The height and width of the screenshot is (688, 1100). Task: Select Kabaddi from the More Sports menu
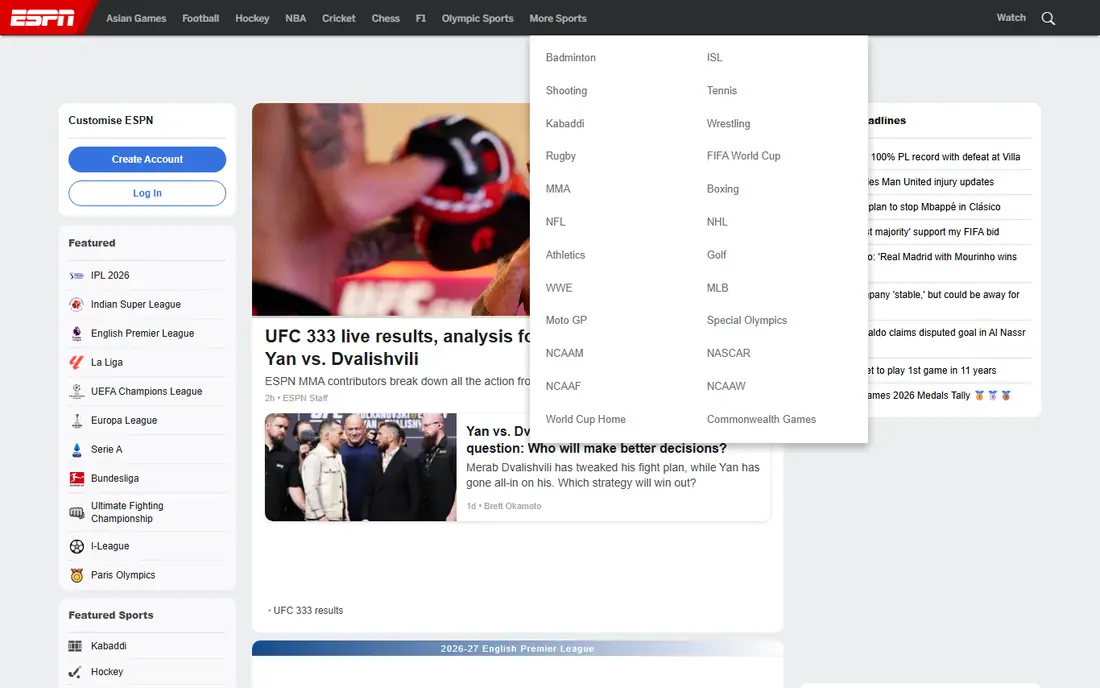tap(565, 123)
